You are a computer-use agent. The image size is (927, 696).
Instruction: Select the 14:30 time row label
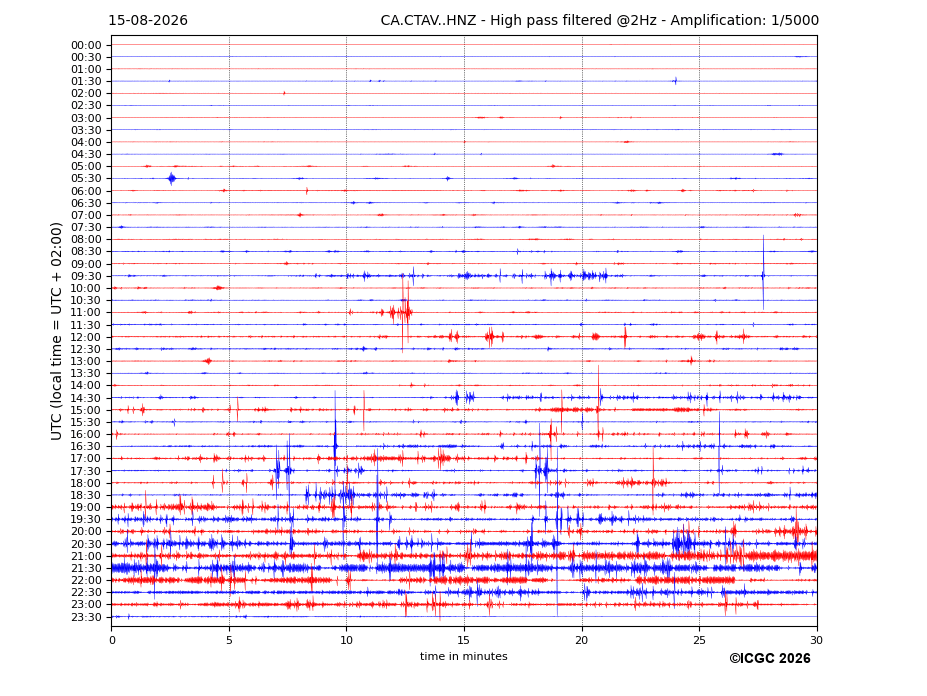[x=86, y=399]
